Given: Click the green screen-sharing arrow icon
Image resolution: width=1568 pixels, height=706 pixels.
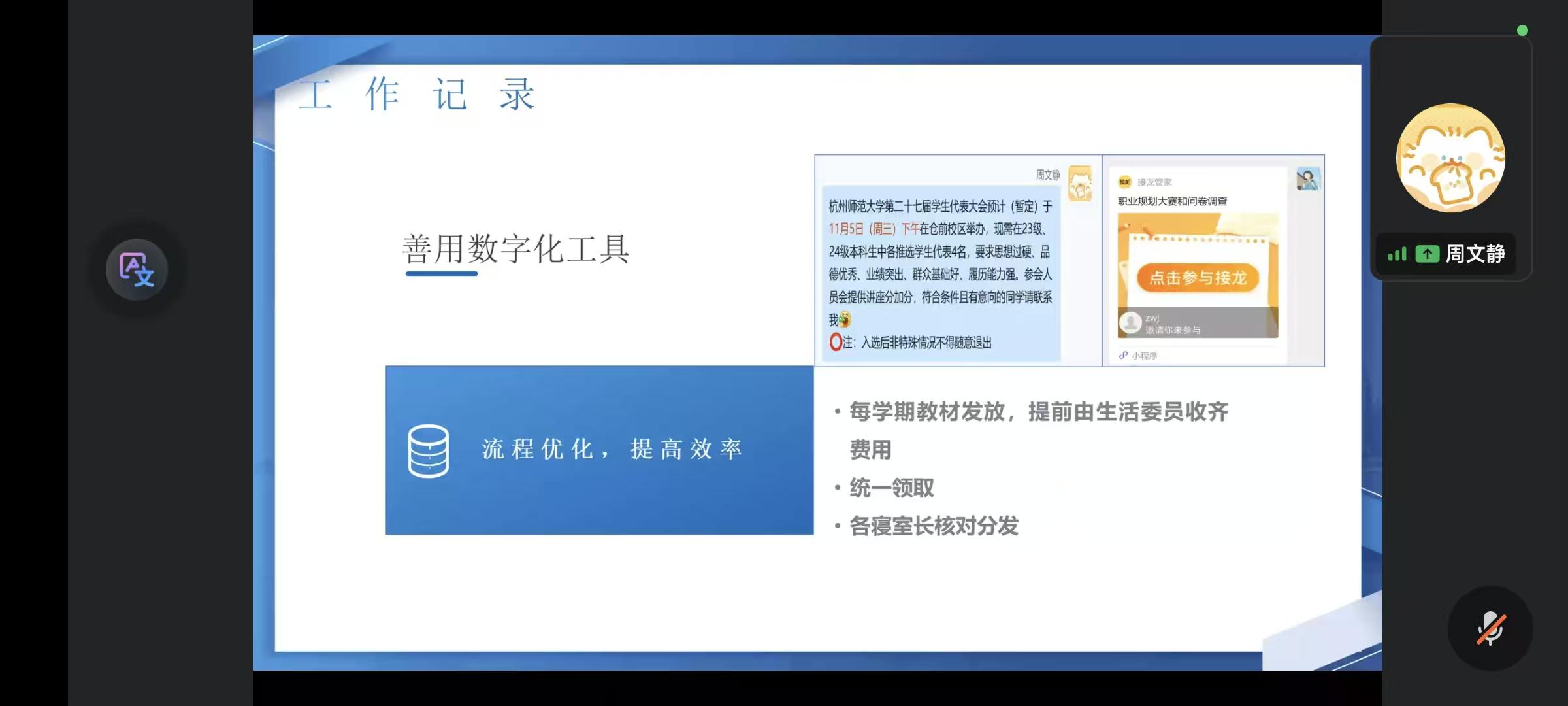Looking at the screenshot, I should 1427,254.
